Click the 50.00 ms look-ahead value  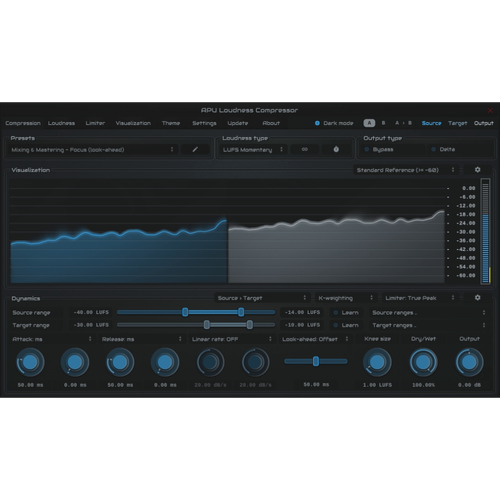coord(316,384)
